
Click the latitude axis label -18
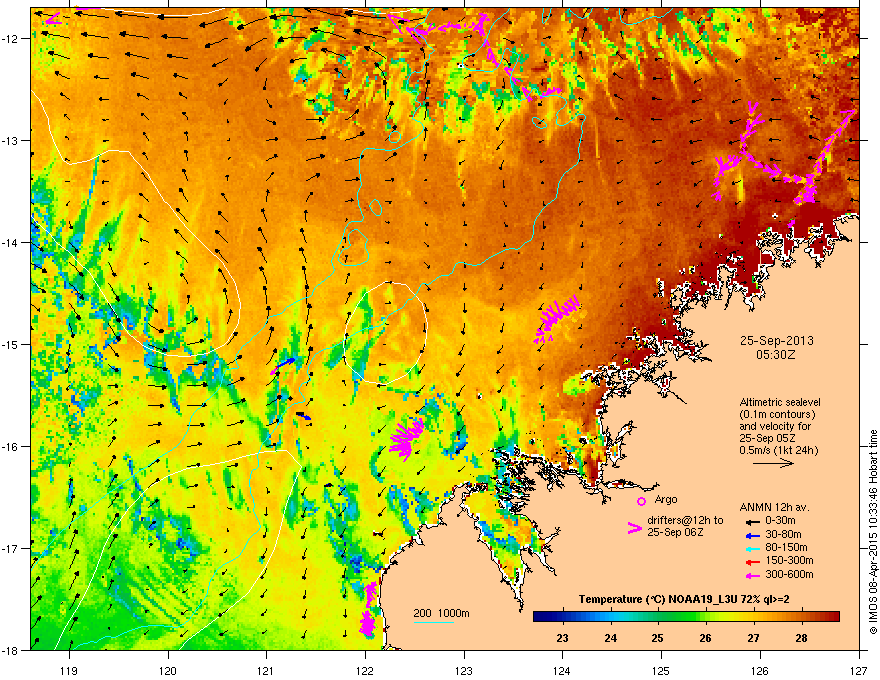(11, 650)
